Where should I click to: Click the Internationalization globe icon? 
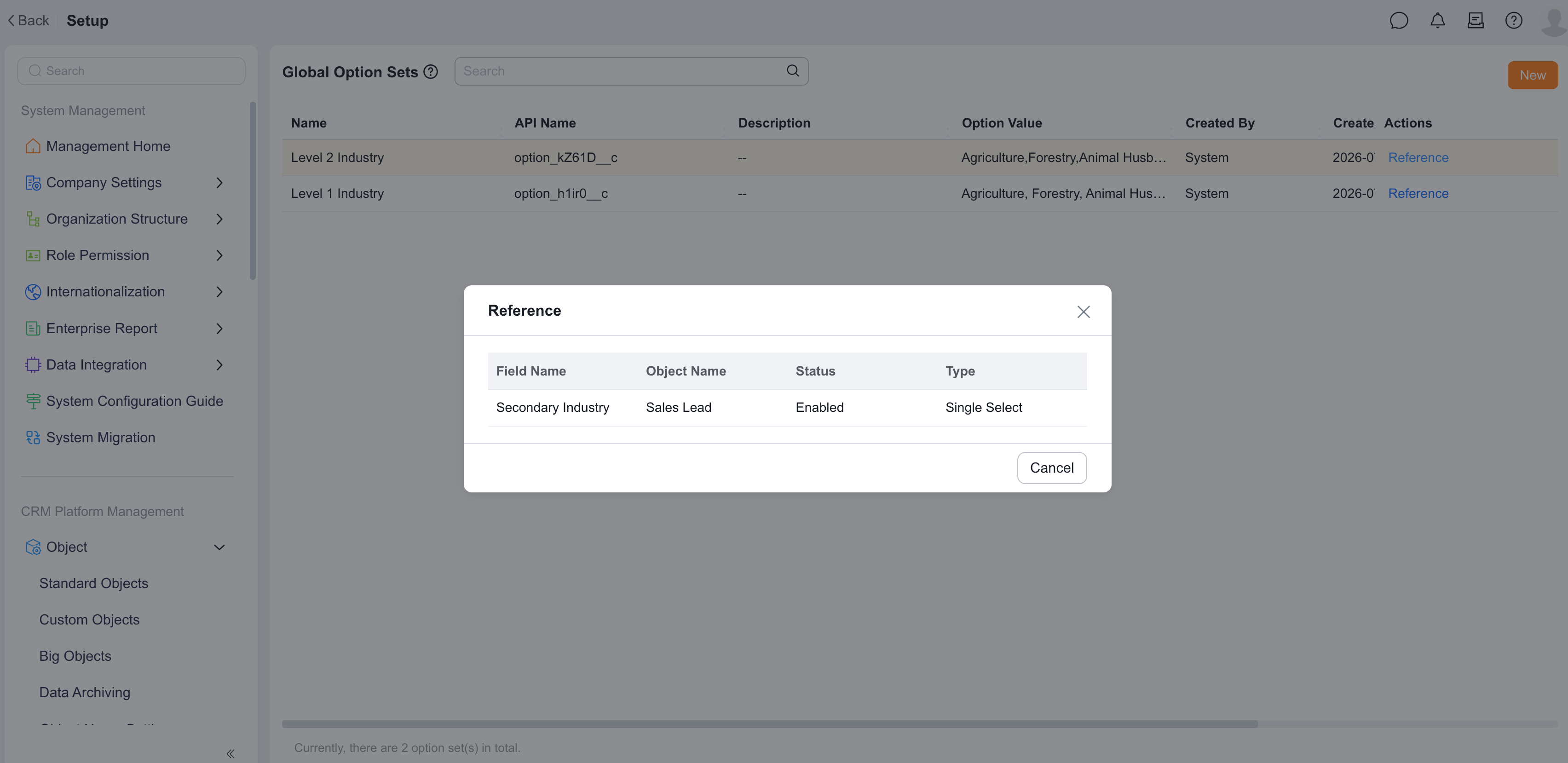[33, 292]
